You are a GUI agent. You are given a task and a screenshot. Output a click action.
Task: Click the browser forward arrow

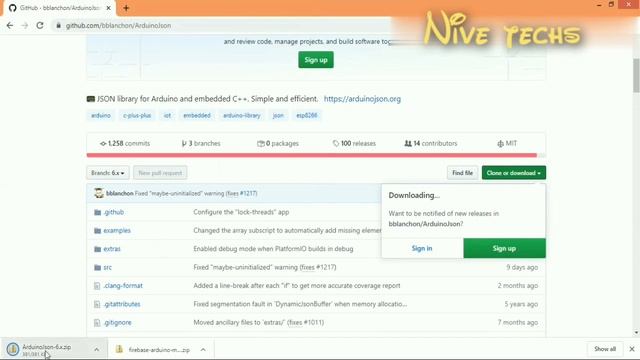click(x=24, y=25)
